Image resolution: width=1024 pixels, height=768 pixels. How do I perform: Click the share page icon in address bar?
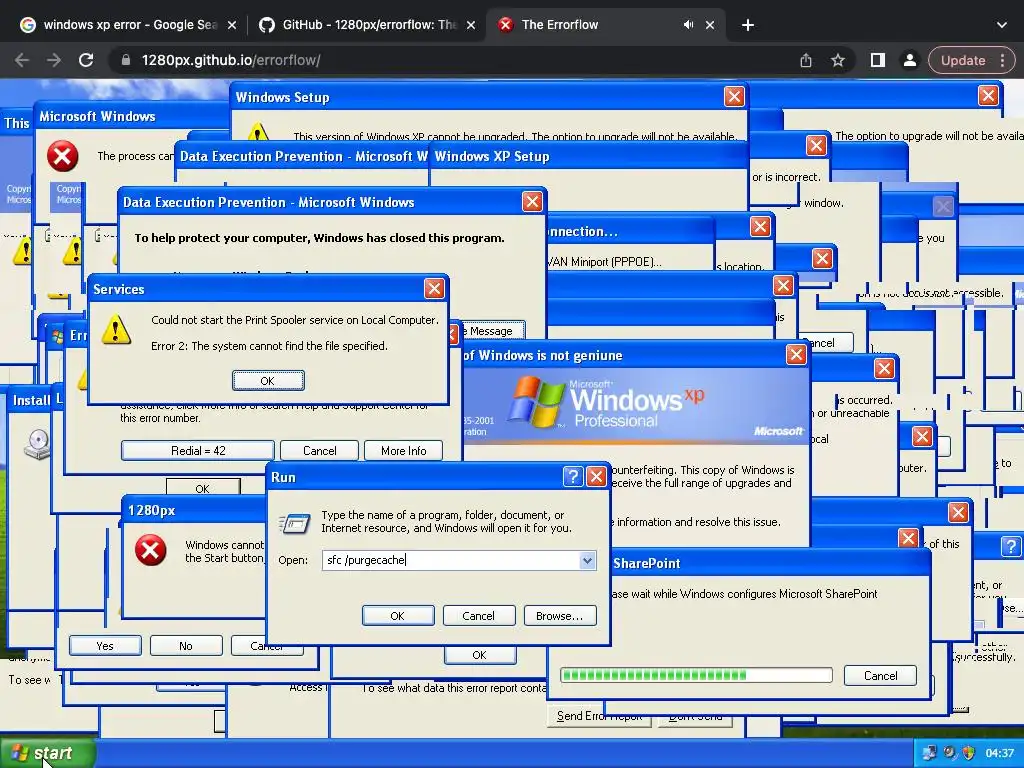[x=806, y=60]
